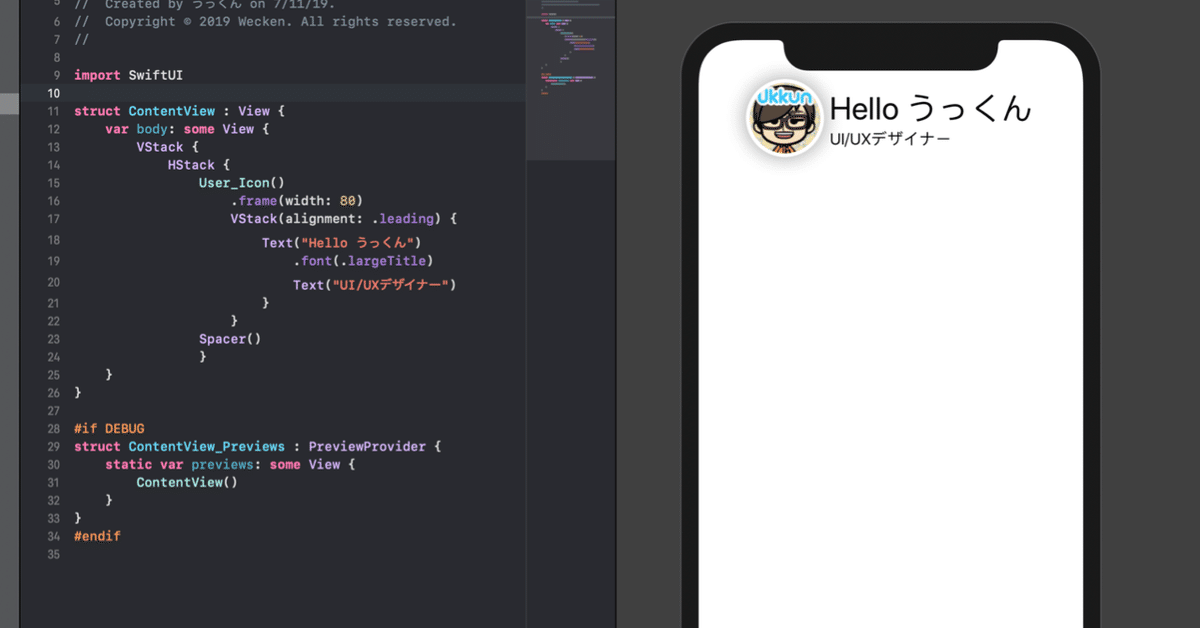Click 'struct ContentView_Previews : PreviewProvider' line

click(x=257, y=447)
